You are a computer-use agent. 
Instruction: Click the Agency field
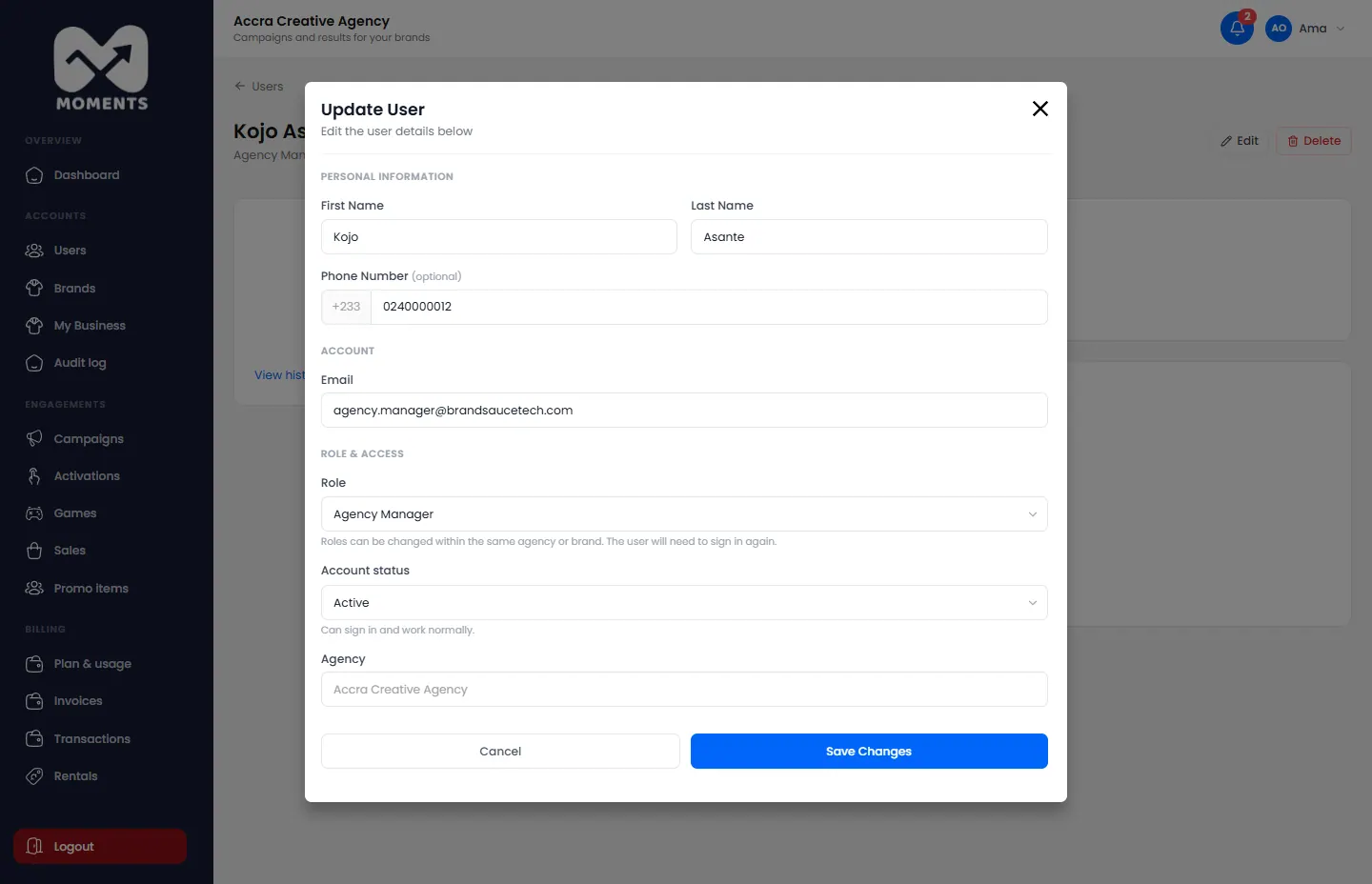click(x=684, y=690)
